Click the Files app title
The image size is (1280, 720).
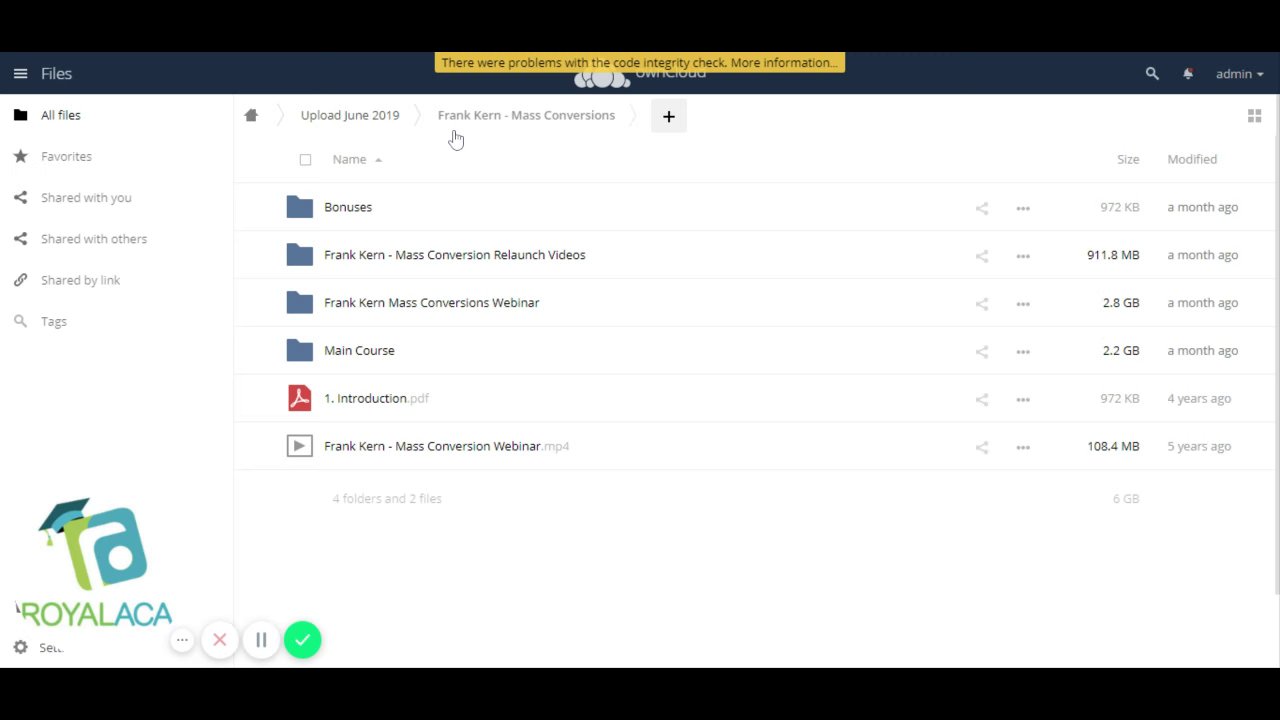click(56, 73)
